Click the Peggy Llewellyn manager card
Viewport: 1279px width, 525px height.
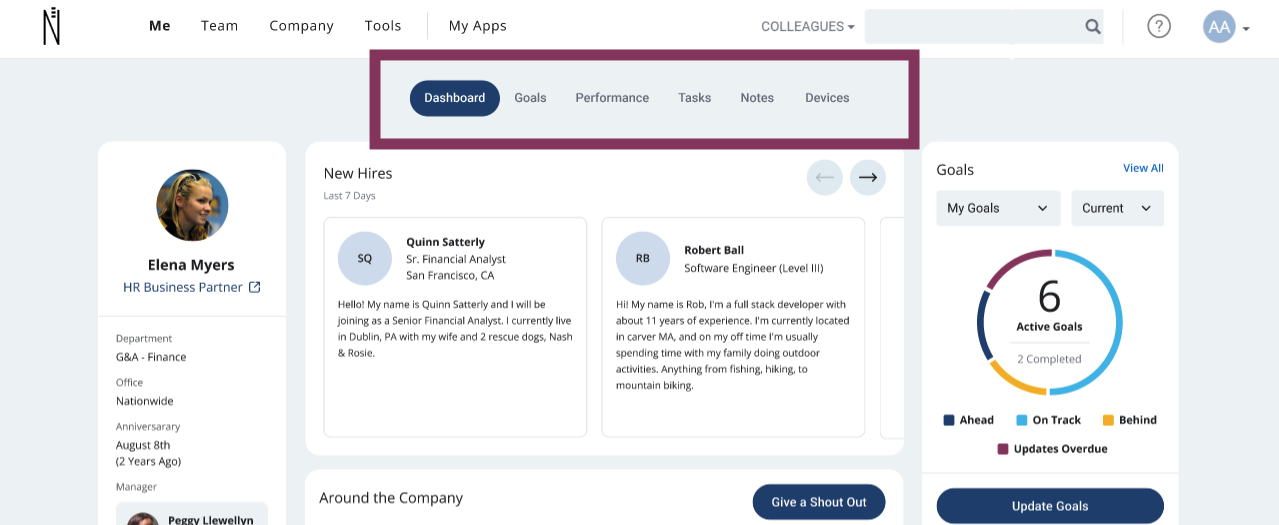tap(192, 514)
